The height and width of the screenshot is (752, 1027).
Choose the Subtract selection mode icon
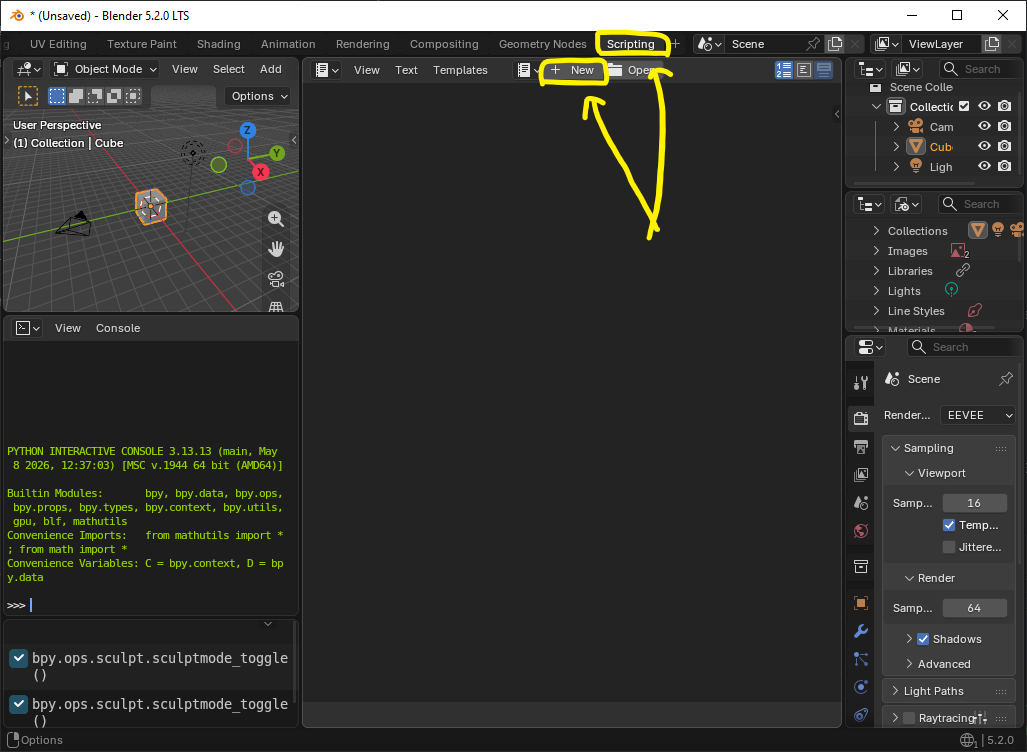(95, 96)
